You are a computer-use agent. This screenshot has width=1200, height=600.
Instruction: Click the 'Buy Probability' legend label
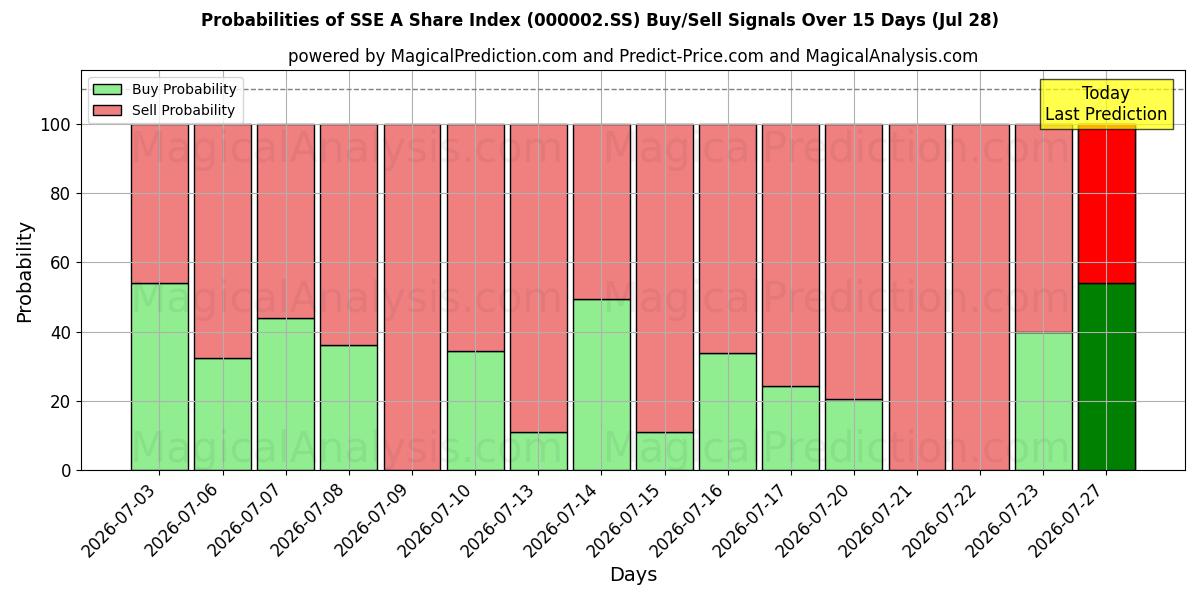click(x=184, y=89)
